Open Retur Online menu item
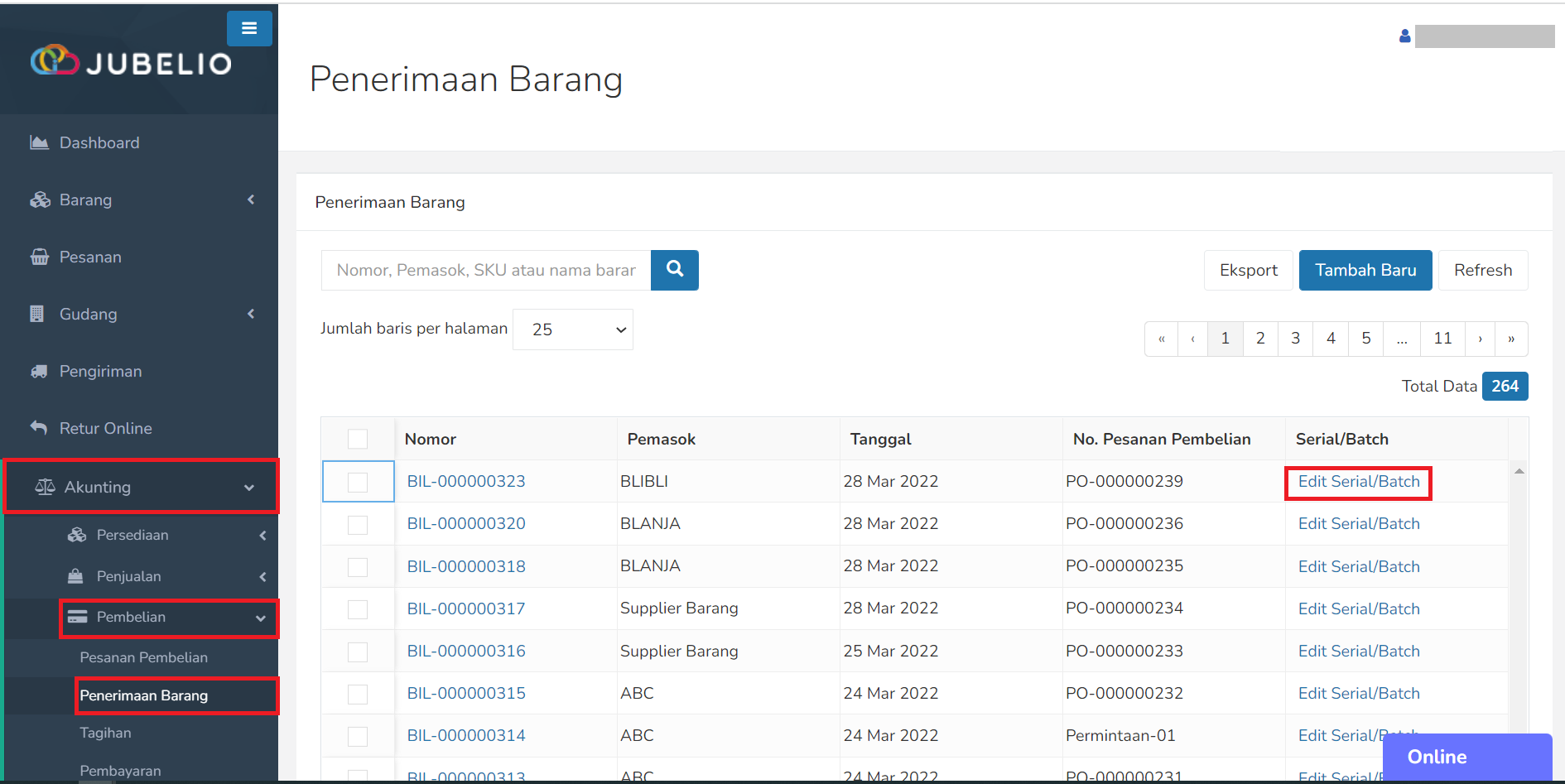The image size is (1565, 784). [105, 428]
